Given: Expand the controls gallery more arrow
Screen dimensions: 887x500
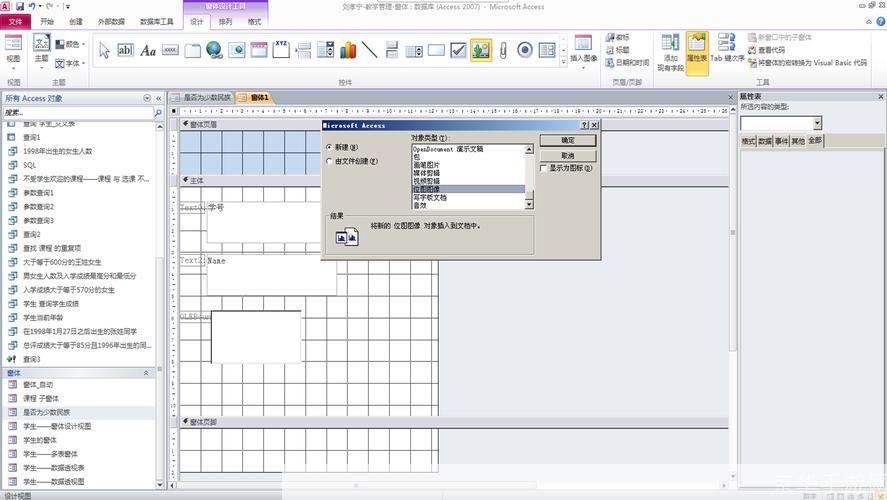Looking at the screenshot, I should click(563, 62).
